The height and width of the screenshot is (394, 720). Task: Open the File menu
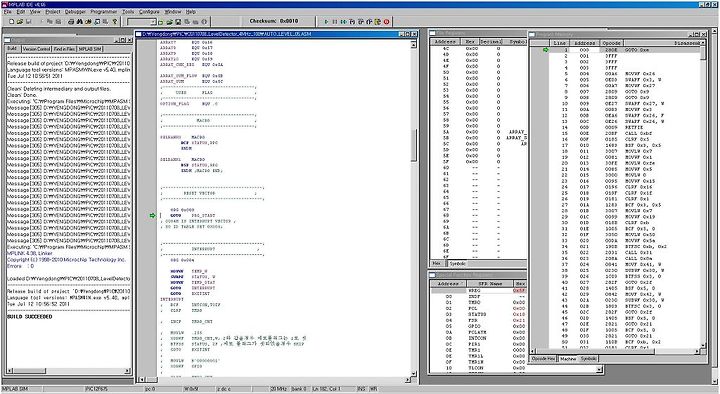point(8,11)
